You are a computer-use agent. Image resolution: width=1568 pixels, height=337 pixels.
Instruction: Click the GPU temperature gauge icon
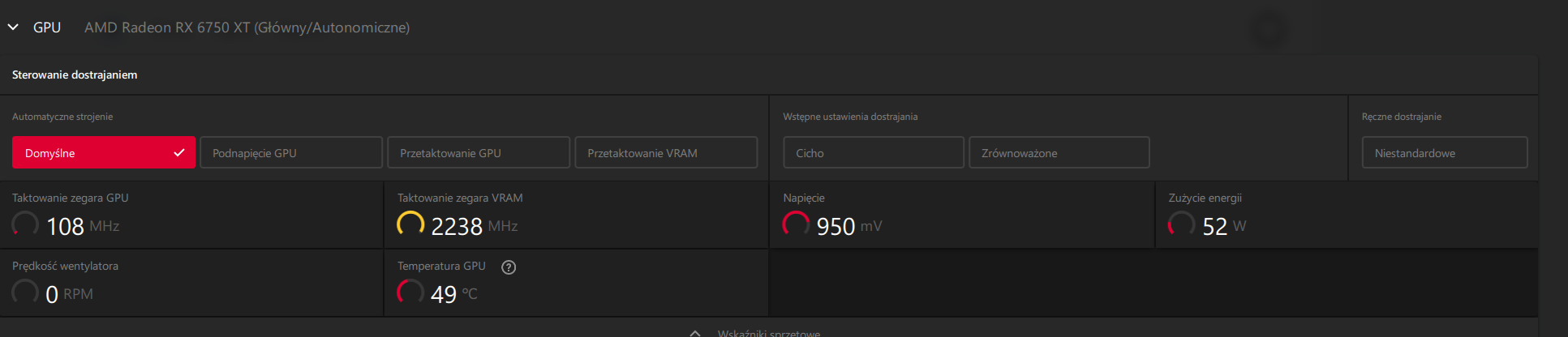pyautogui.click(x=410, y=292)
